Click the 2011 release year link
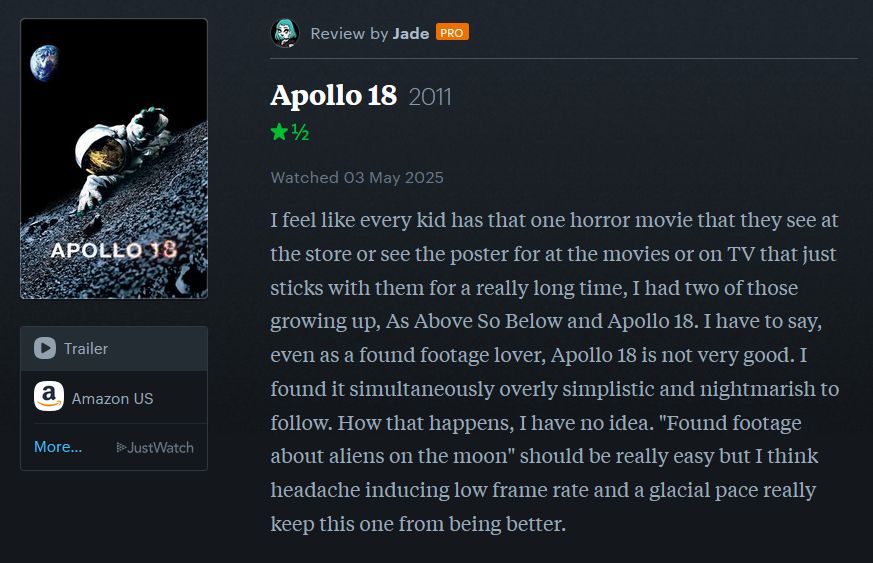Image resolution: width=873 pixels, height=563 pixels. 430,97
